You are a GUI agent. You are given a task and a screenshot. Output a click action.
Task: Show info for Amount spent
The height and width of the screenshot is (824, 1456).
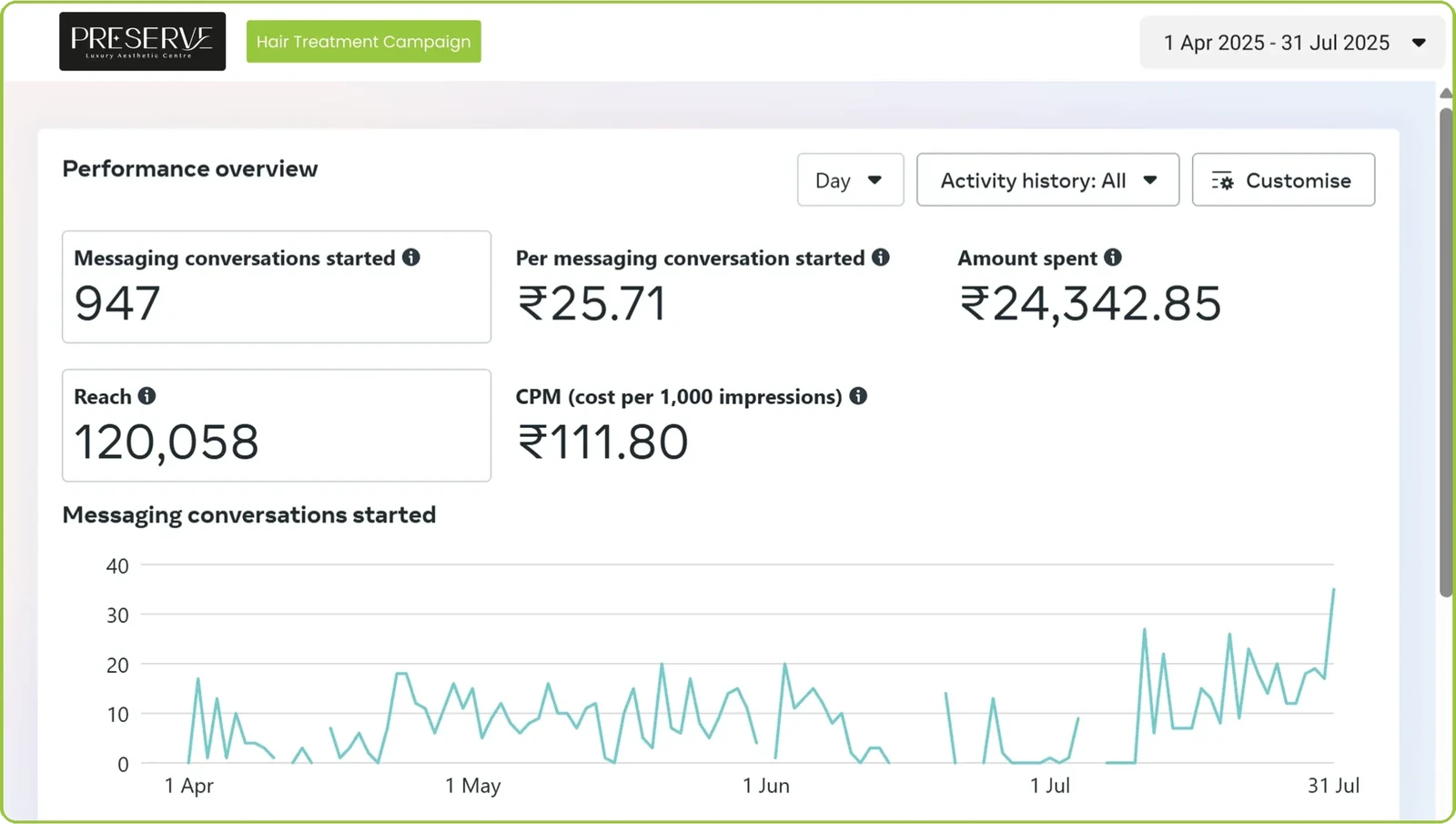(x=1113, y=258)
